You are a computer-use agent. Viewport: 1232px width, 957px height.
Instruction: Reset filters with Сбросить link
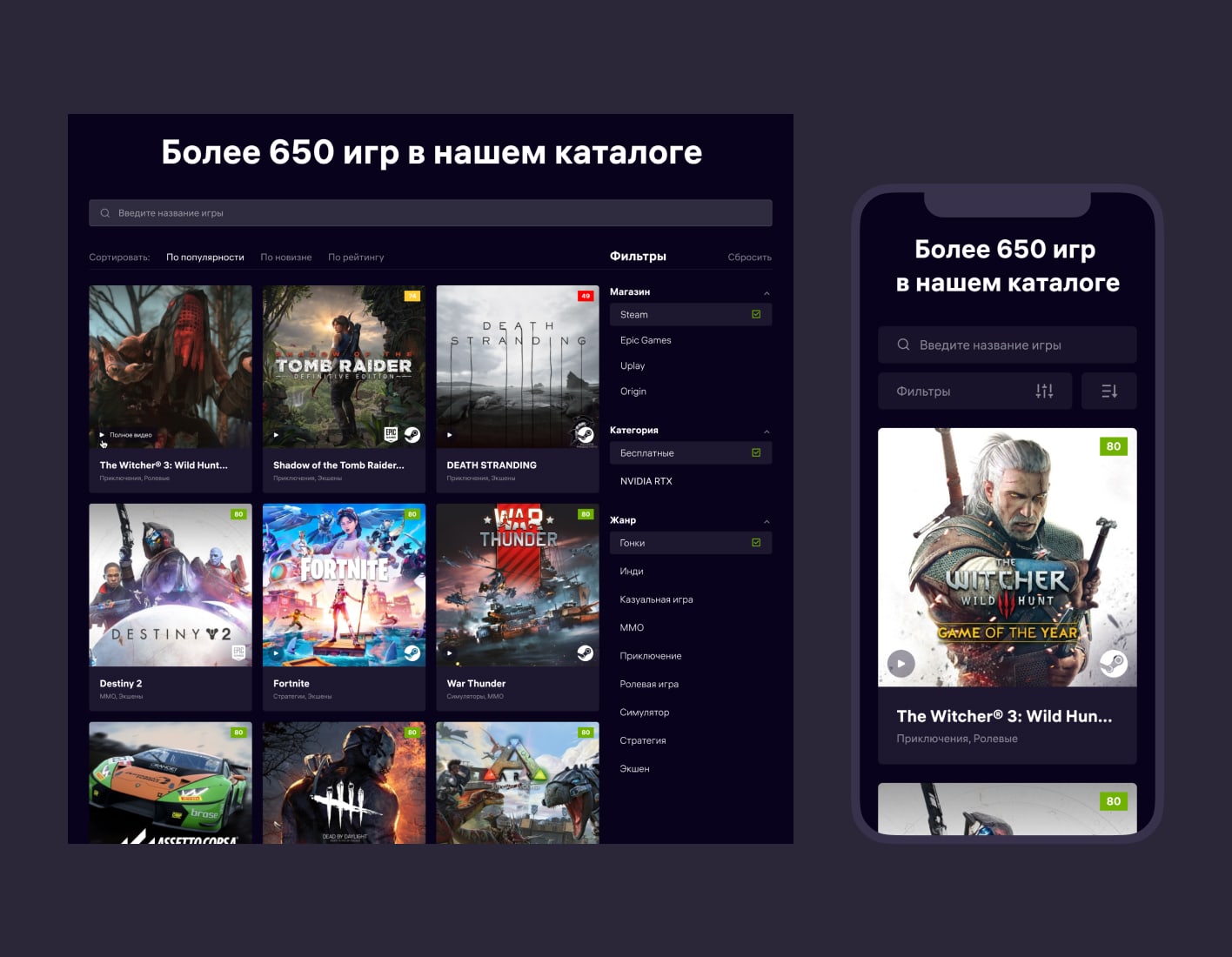pos(750,258)
